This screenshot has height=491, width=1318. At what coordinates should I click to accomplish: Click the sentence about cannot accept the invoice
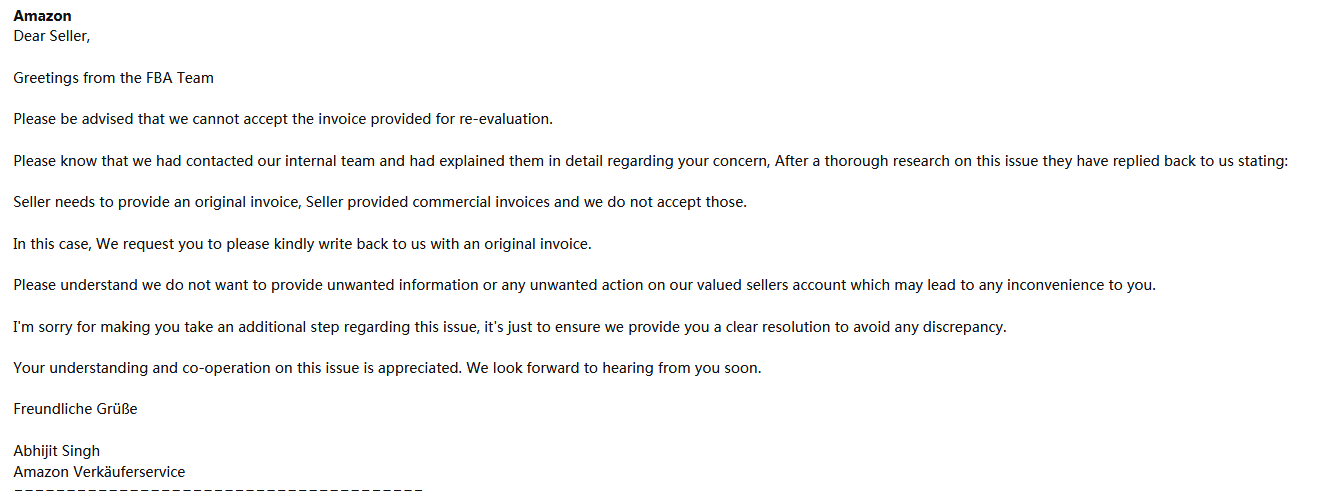tap(283, 119)
